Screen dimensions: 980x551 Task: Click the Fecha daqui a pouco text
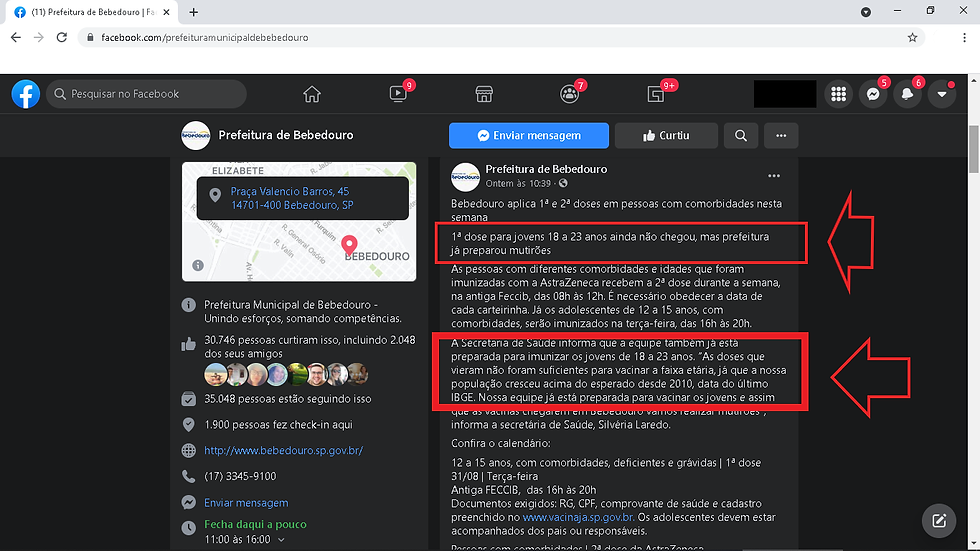tap(255, 525)
